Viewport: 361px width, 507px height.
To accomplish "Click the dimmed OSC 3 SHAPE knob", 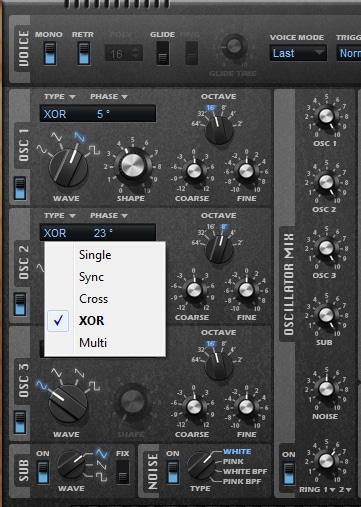I will 132,402.
